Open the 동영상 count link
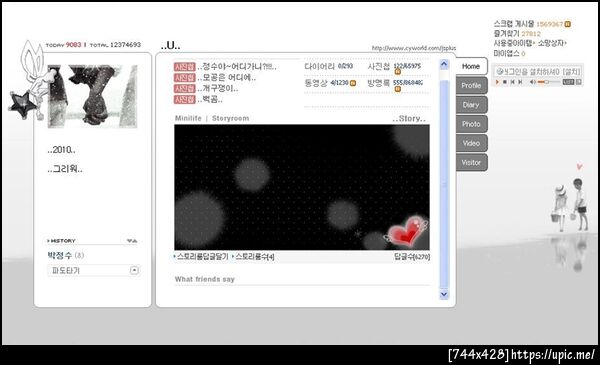The image size is (600, 365). 326,83
